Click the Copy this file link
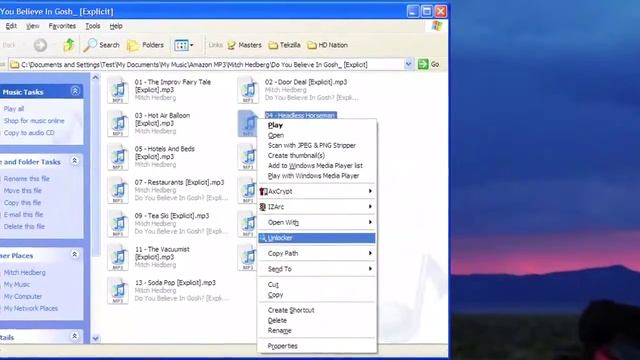The width and height of the screenshot is (640, 360). pos(22,202)
